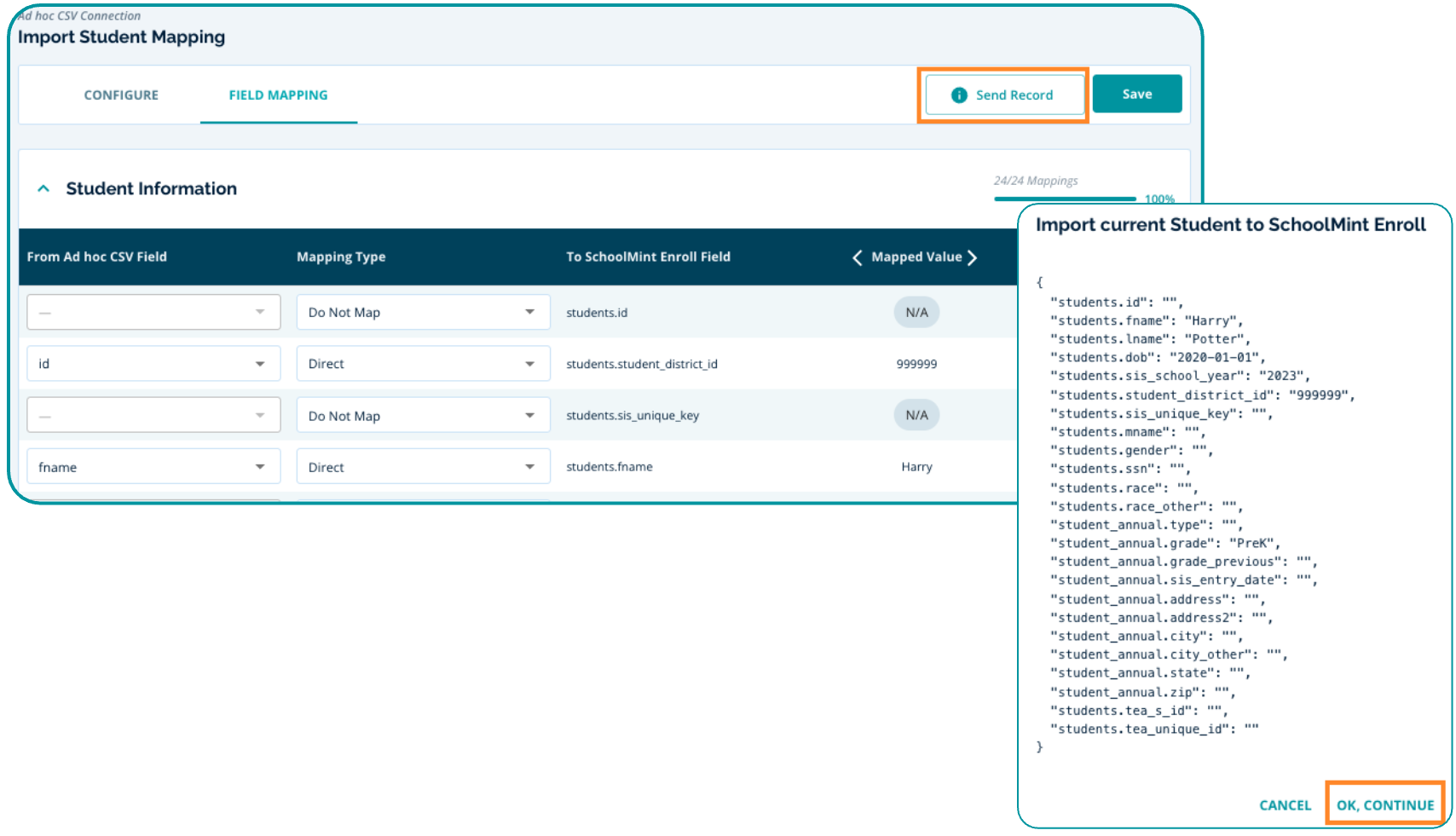
Task: Cancel the import student dialog
Action: coord(1285,805)
